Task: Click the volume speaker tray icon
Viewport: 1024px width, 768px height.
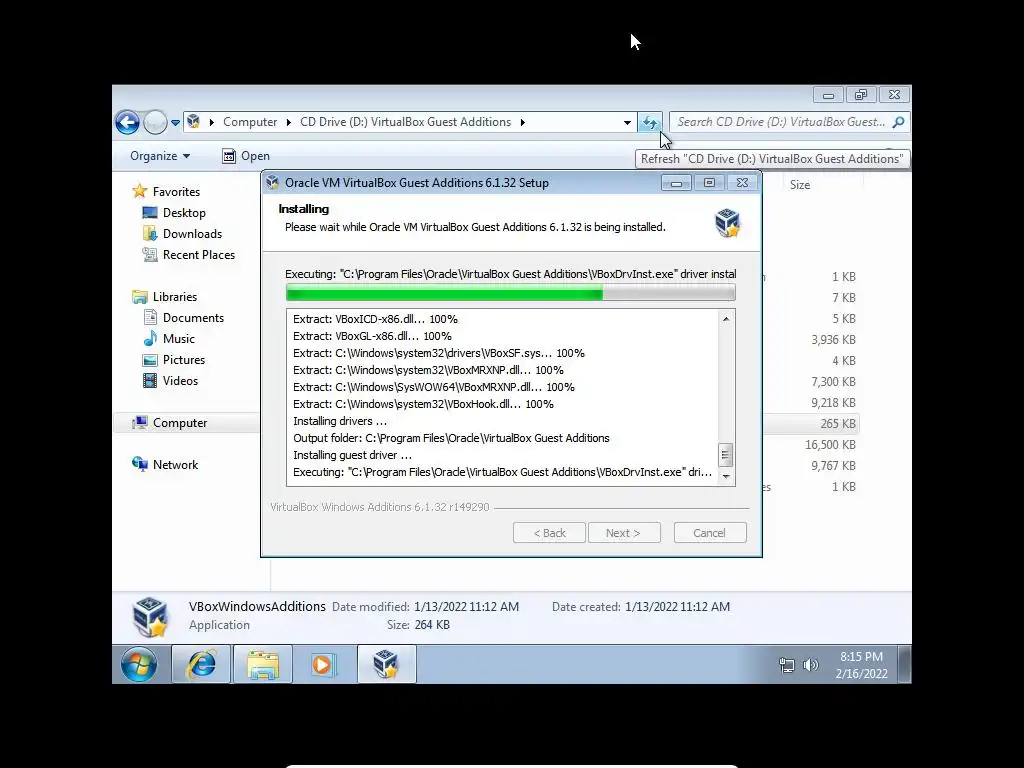Action: [x=810, y=665]
